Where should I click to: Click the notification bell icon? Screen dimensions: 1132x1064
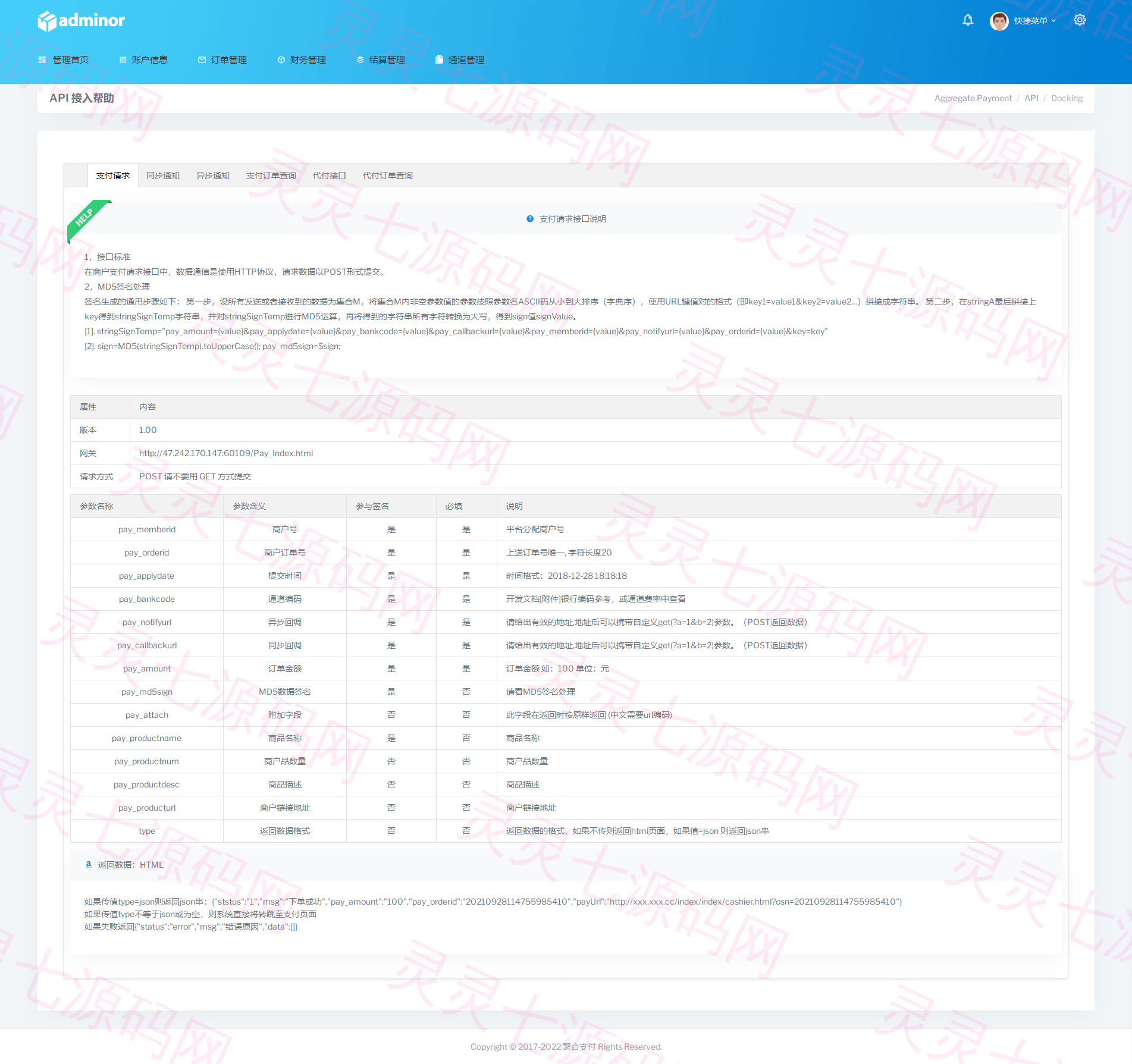(x=968, y=20)
